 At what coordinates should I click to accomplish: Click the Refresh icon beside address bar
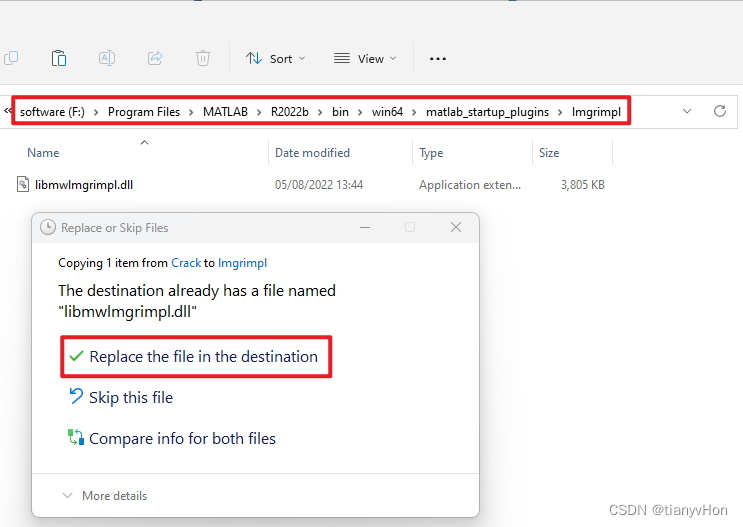click(x=719, y=111)
